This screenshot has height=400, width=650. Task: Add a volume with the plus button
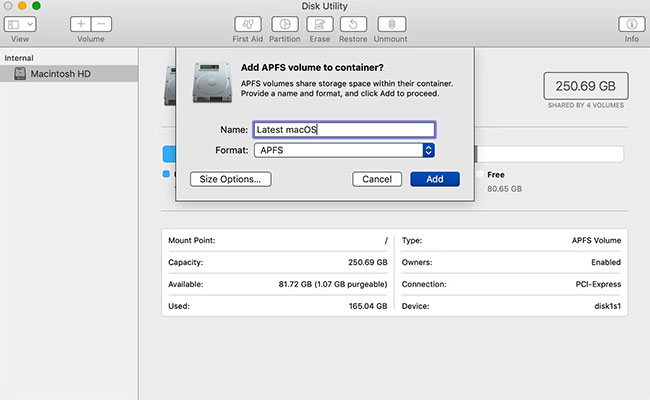coord(81,24)
